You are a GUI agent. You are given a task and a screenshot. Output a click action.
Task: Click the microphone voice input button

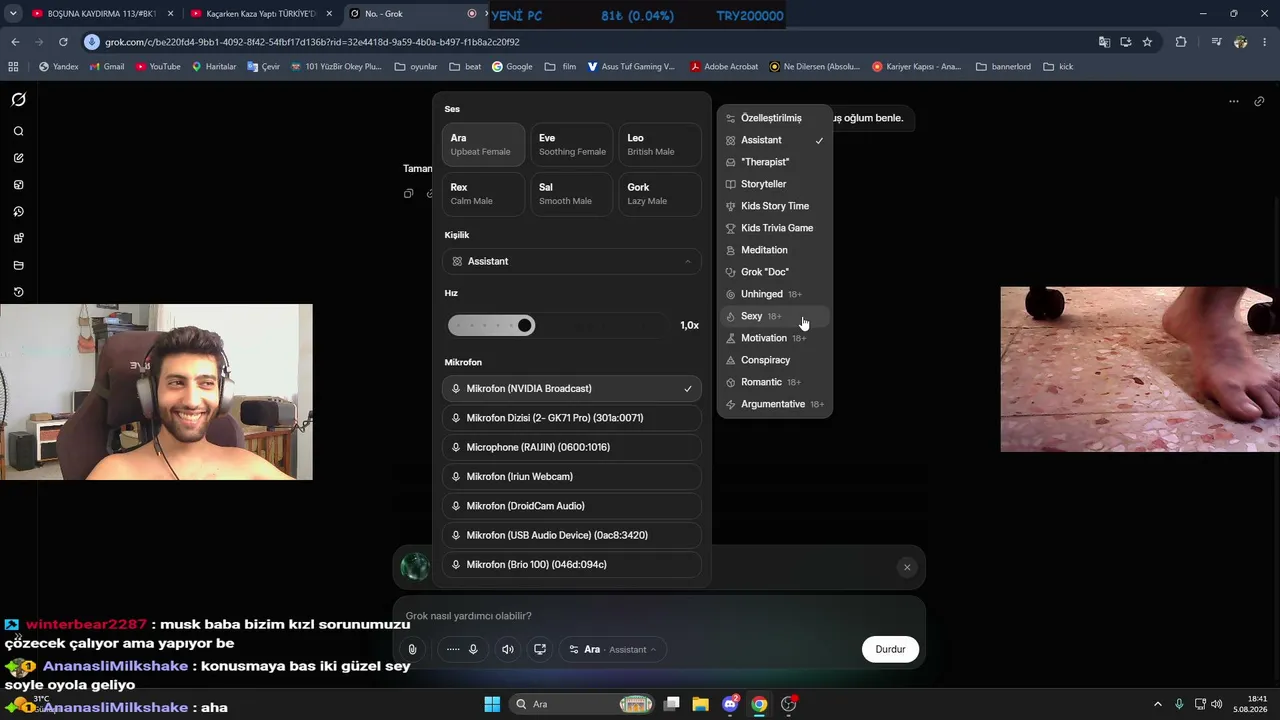(x=473, y=649)
